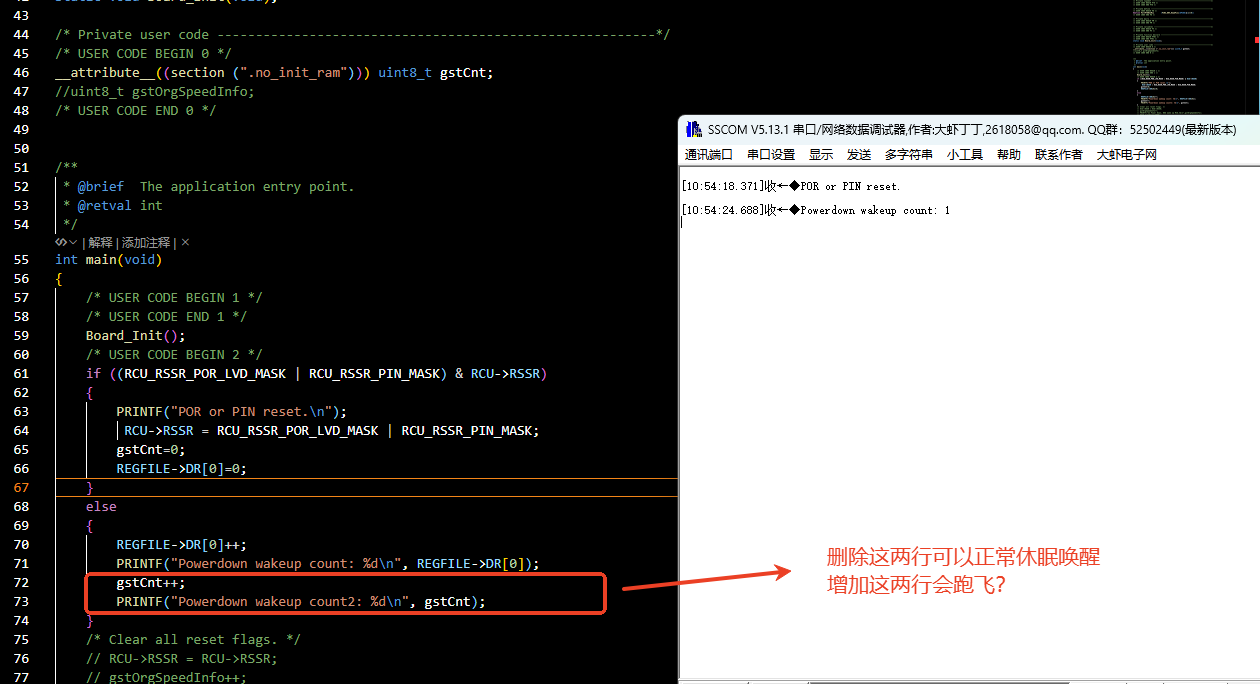Select line number 67 in the code editor

(x=19, y=487)
